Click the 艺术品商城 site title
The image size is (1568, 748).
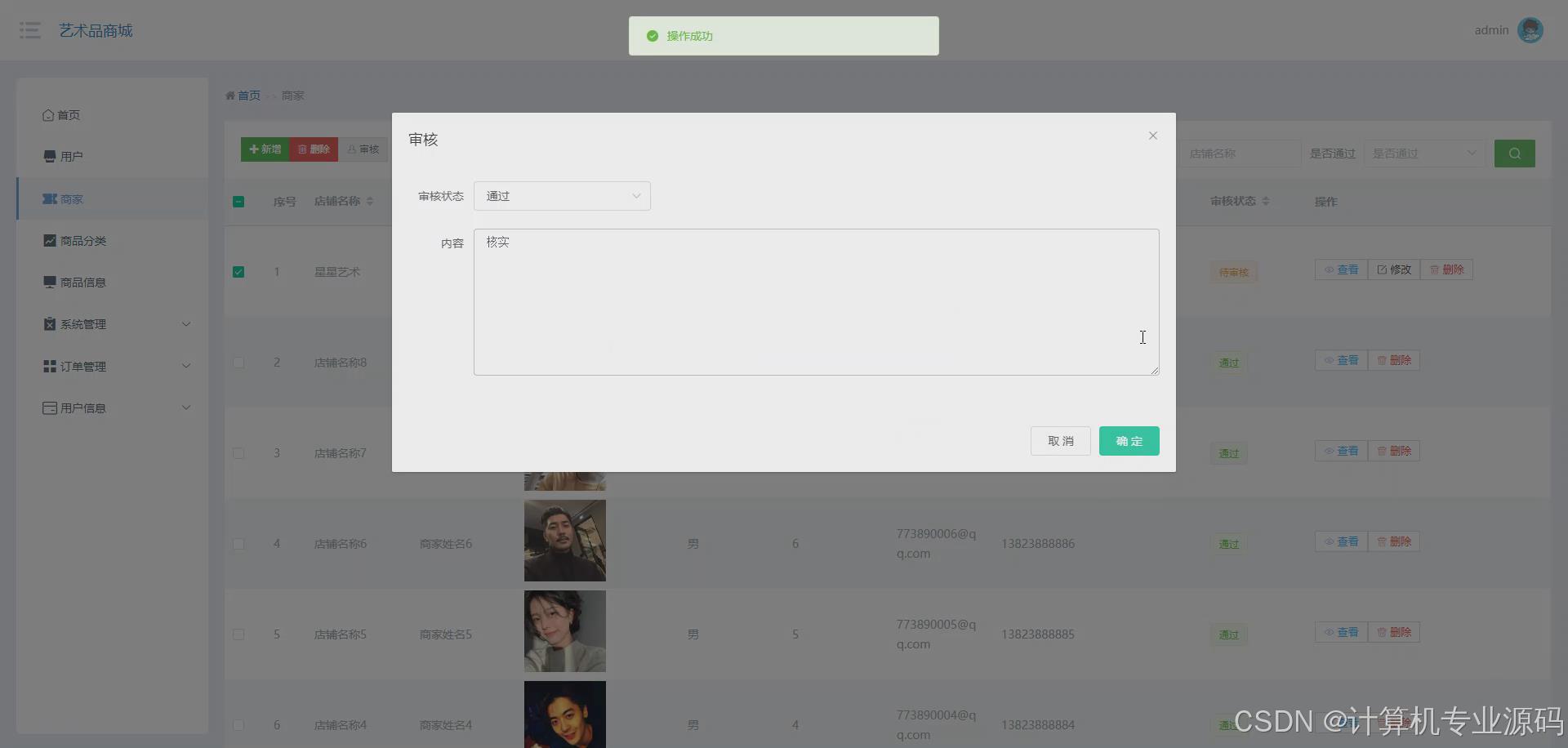pos(96,30)
